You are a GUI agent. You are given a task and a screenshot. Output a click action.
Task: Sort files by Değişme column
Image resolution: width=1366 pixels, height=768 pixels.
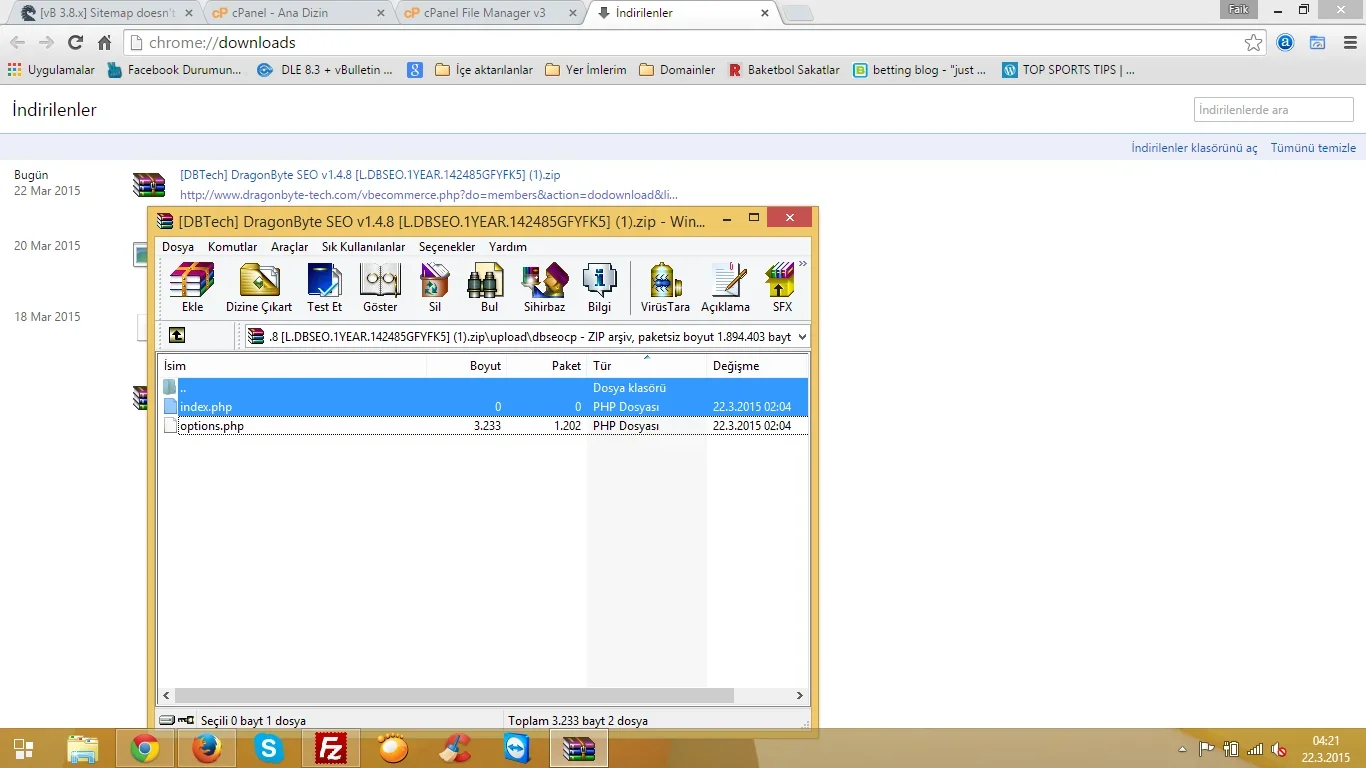point(757,366)
